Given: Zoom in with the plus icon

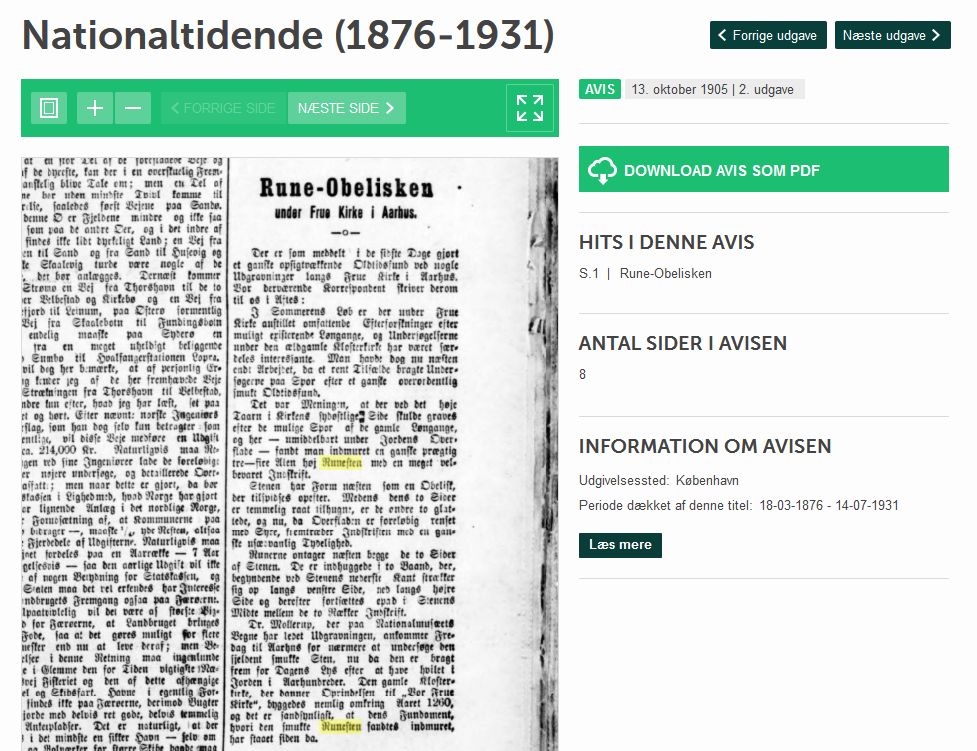Looking at the screenshot, I should 95,108.
